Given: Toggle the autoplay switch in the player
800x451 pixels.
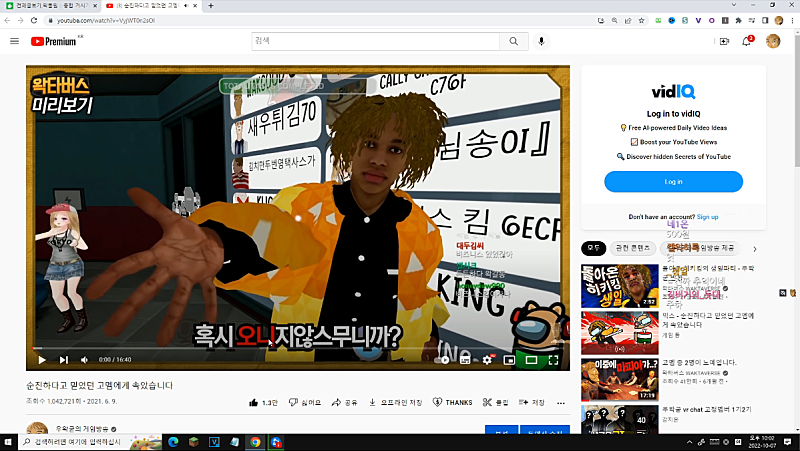Looking at the screenshot, I should (443, 360).
